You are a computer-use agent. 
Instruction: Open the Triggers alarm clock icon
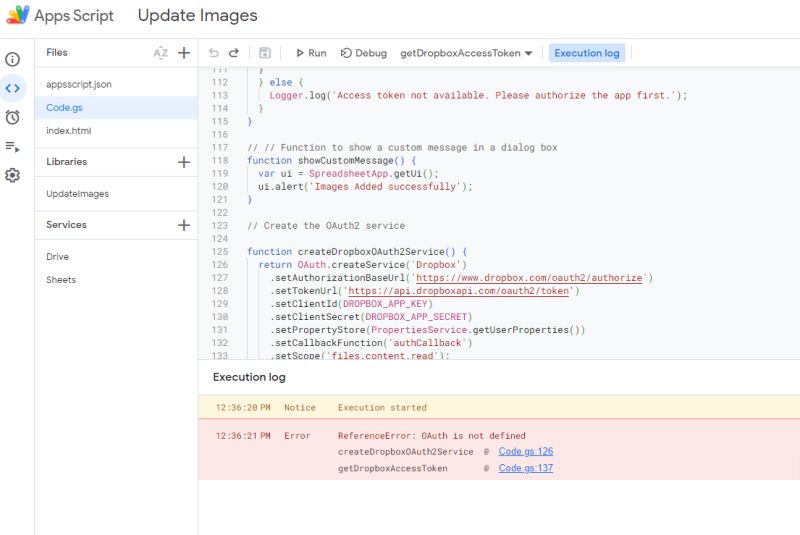tap(12, 117)
